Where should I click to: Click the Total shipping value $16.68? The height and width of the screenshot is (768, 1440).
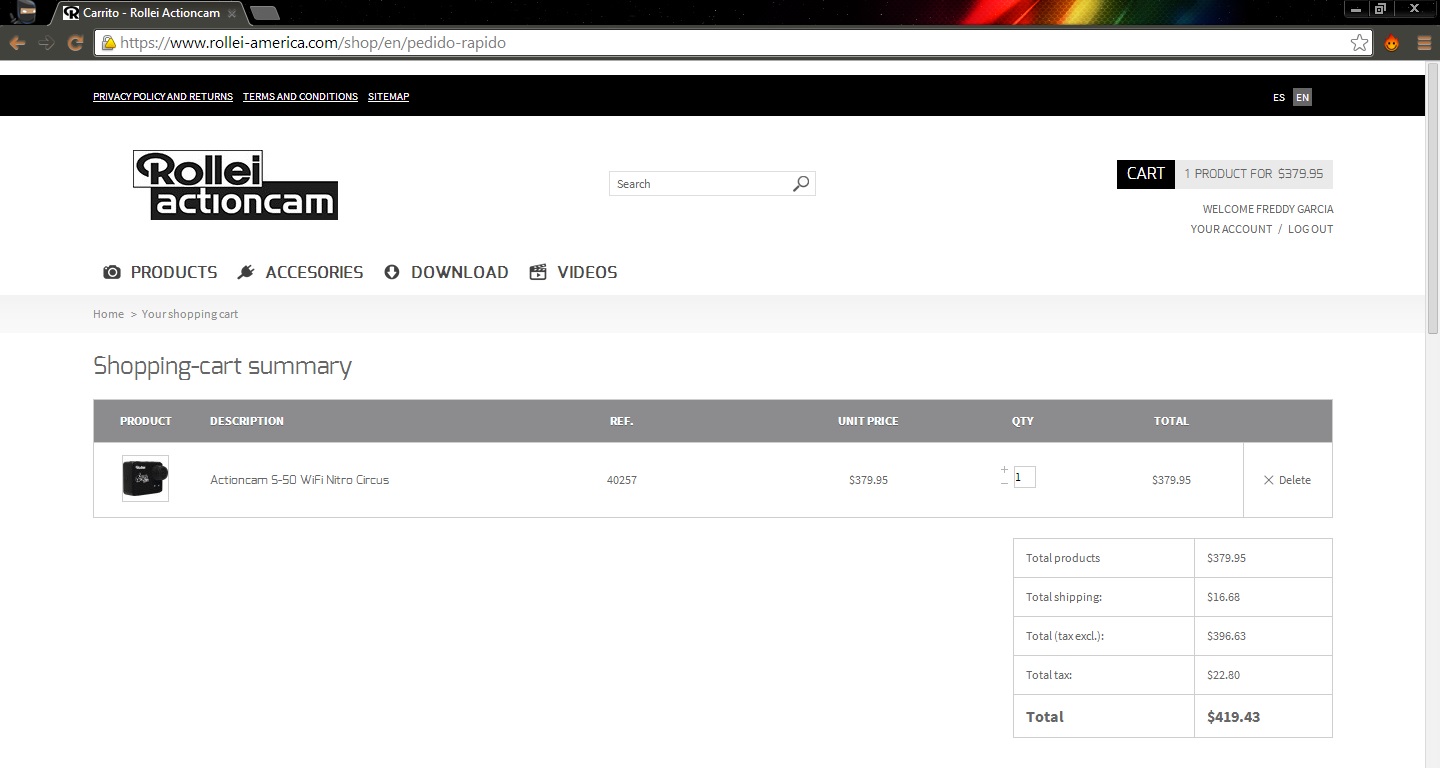click(x=1223, y=597)
